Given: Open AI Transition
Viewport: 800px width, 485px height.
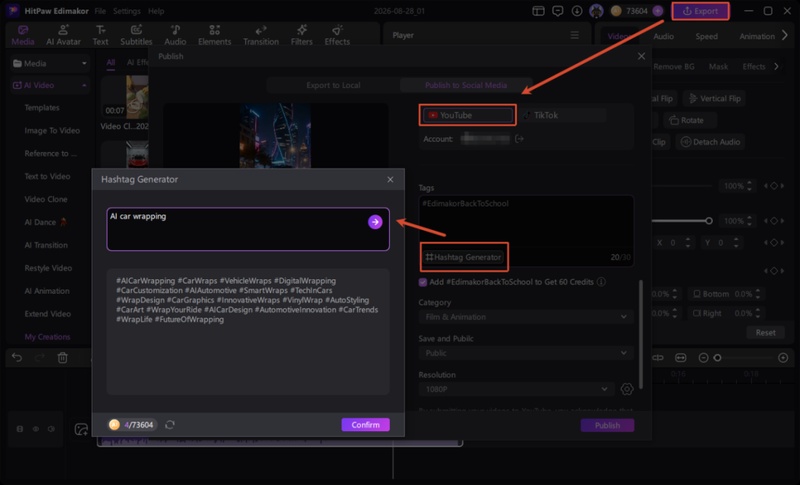Looking at the screenshot, I should 46,245.
